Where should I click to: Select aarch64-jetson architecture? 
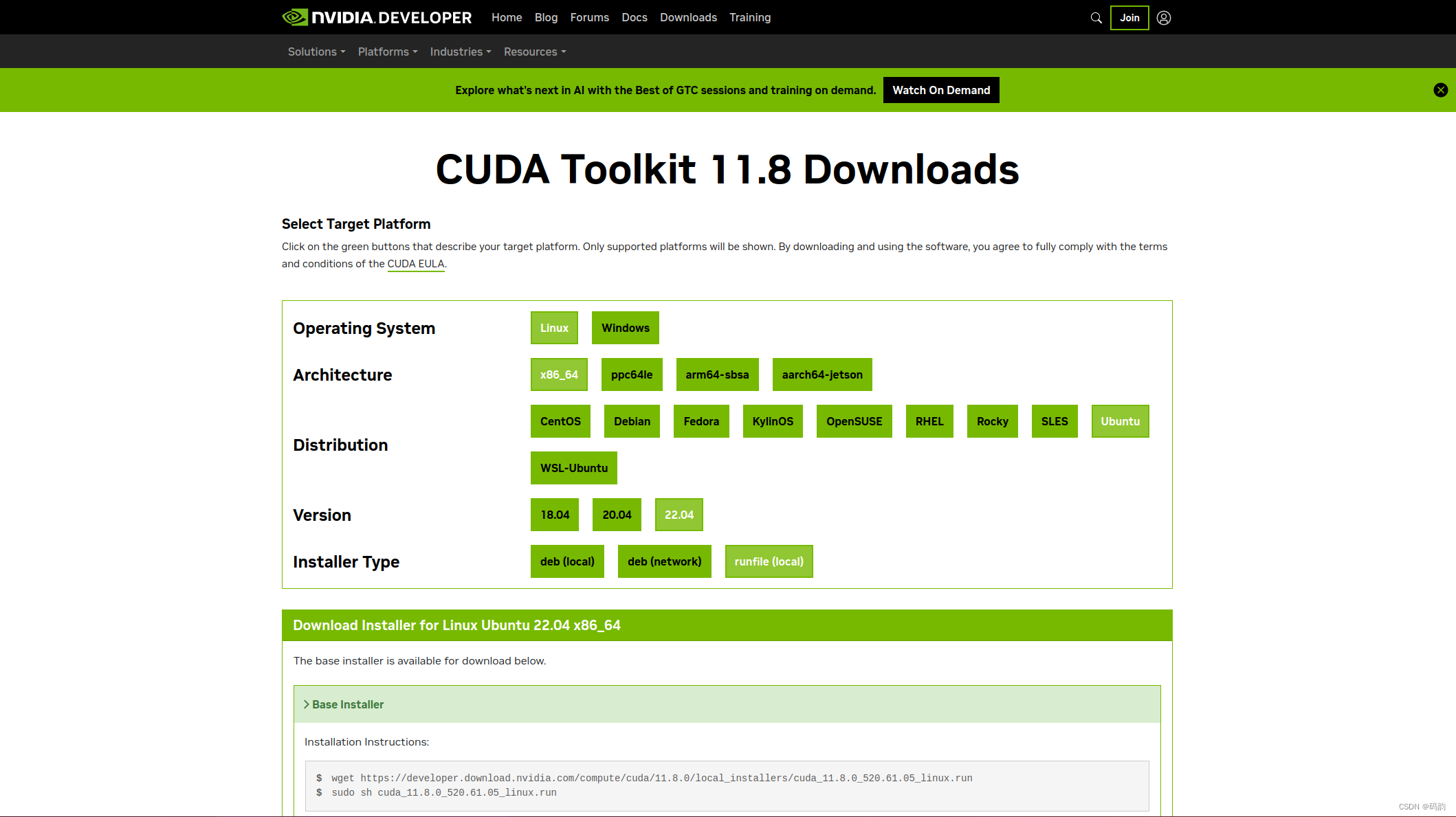pos(822,374)
